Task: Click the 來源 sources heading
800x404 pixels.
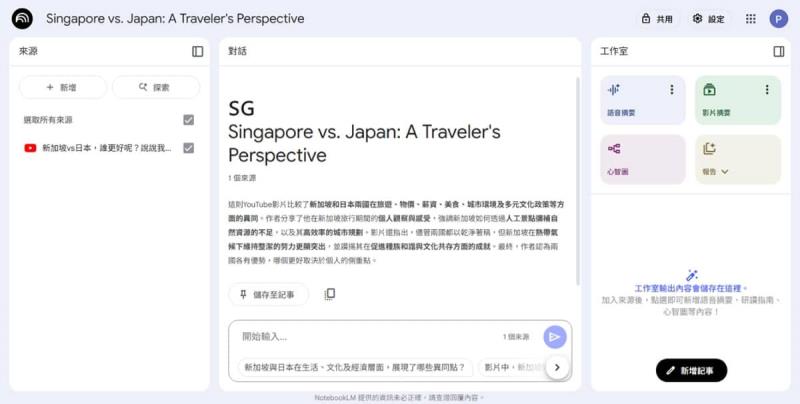Action: tap(29, 51)
